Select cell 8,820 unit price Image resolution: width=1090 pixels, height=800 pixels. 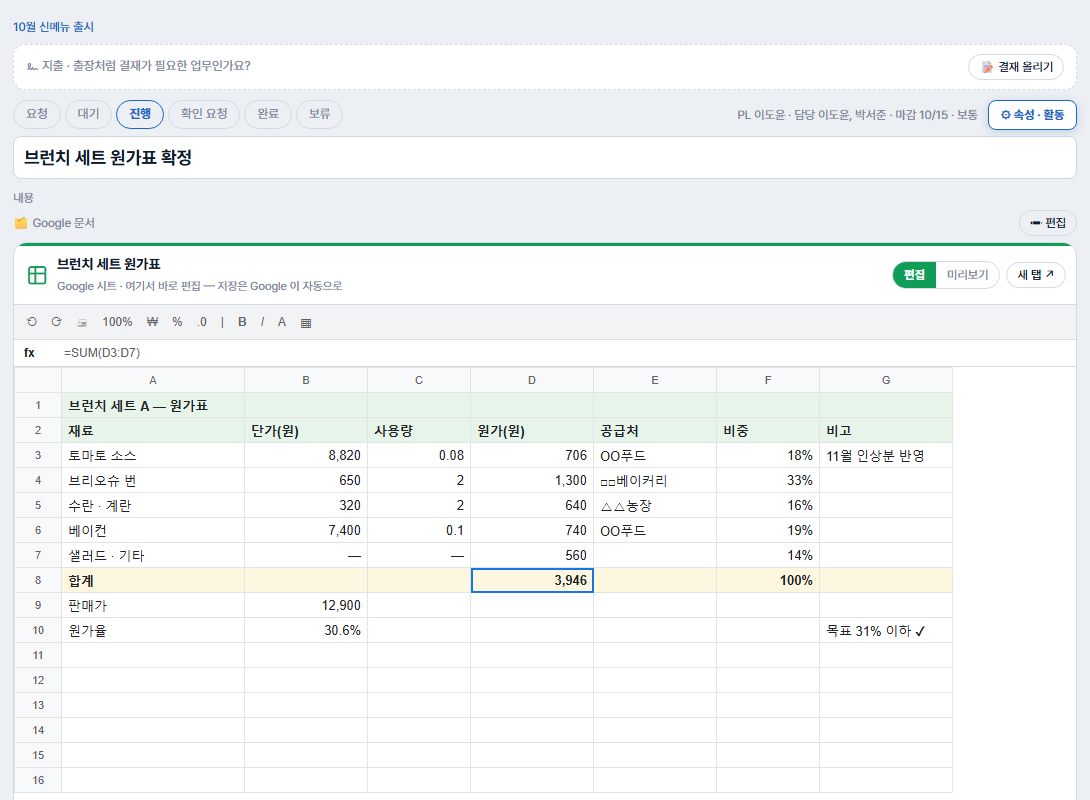point(306,455)
